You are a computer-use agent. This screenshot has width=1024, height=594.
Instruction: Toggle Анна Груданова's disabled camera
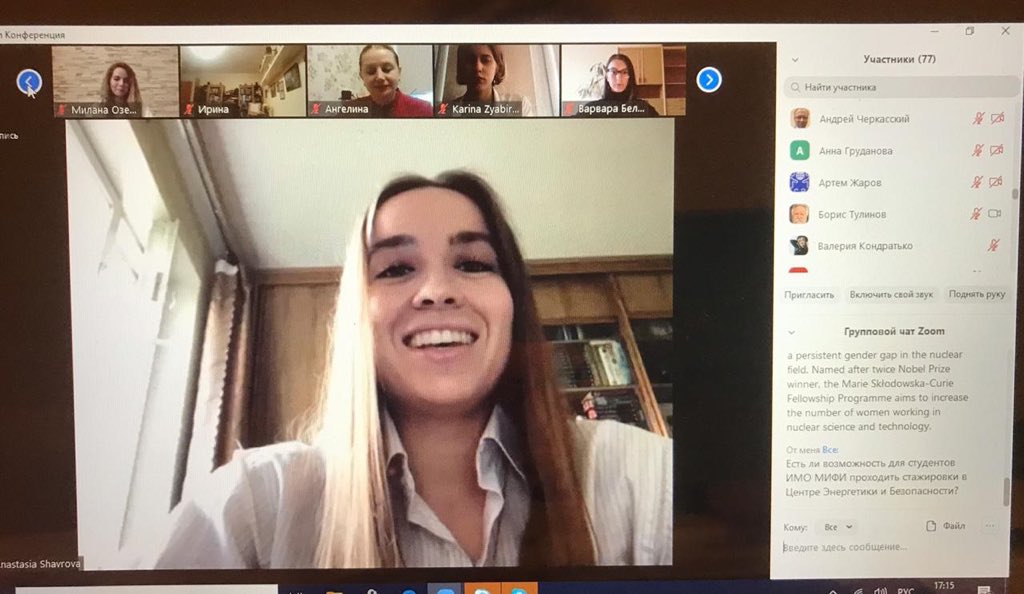click(x=995, y=150)
